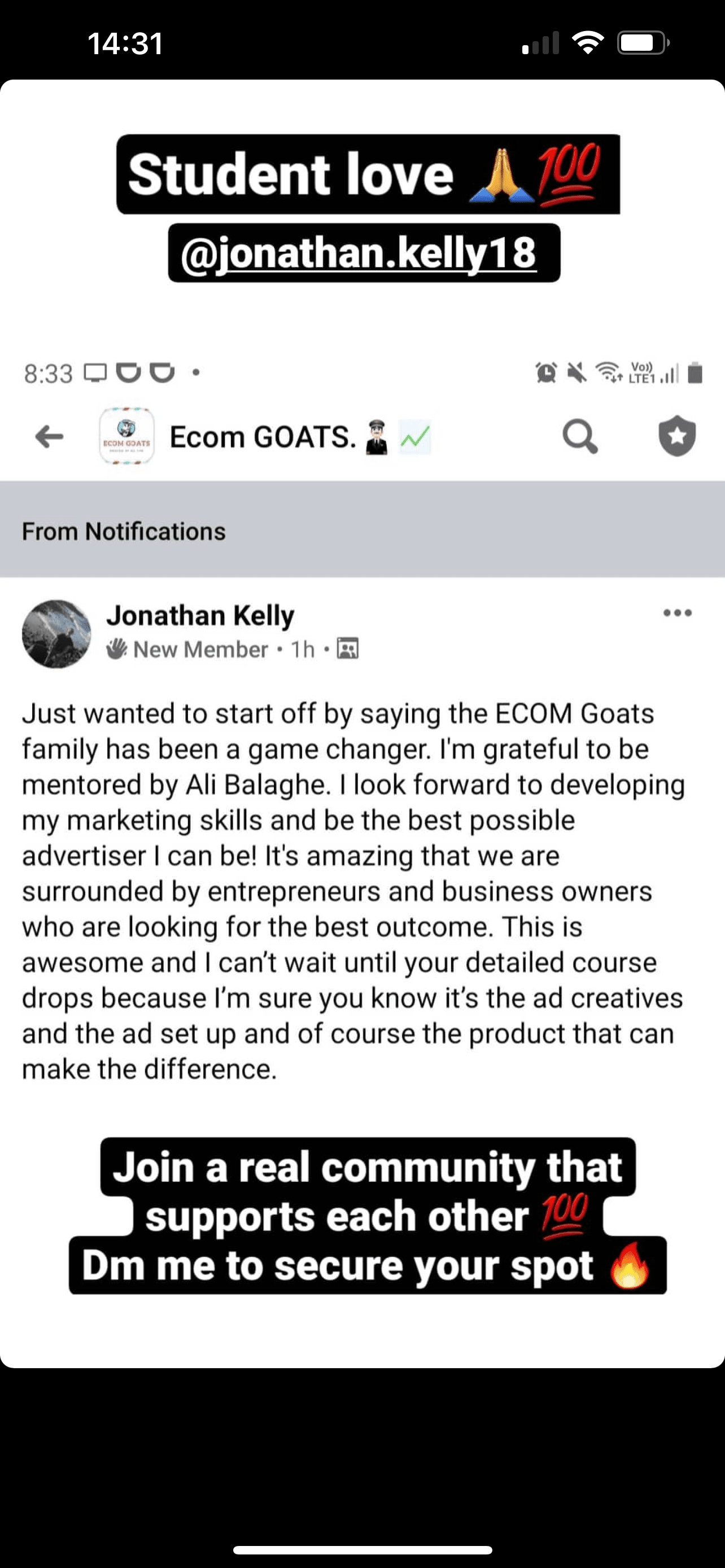Open the Ecom GOATS group logo

coord(126,436)
